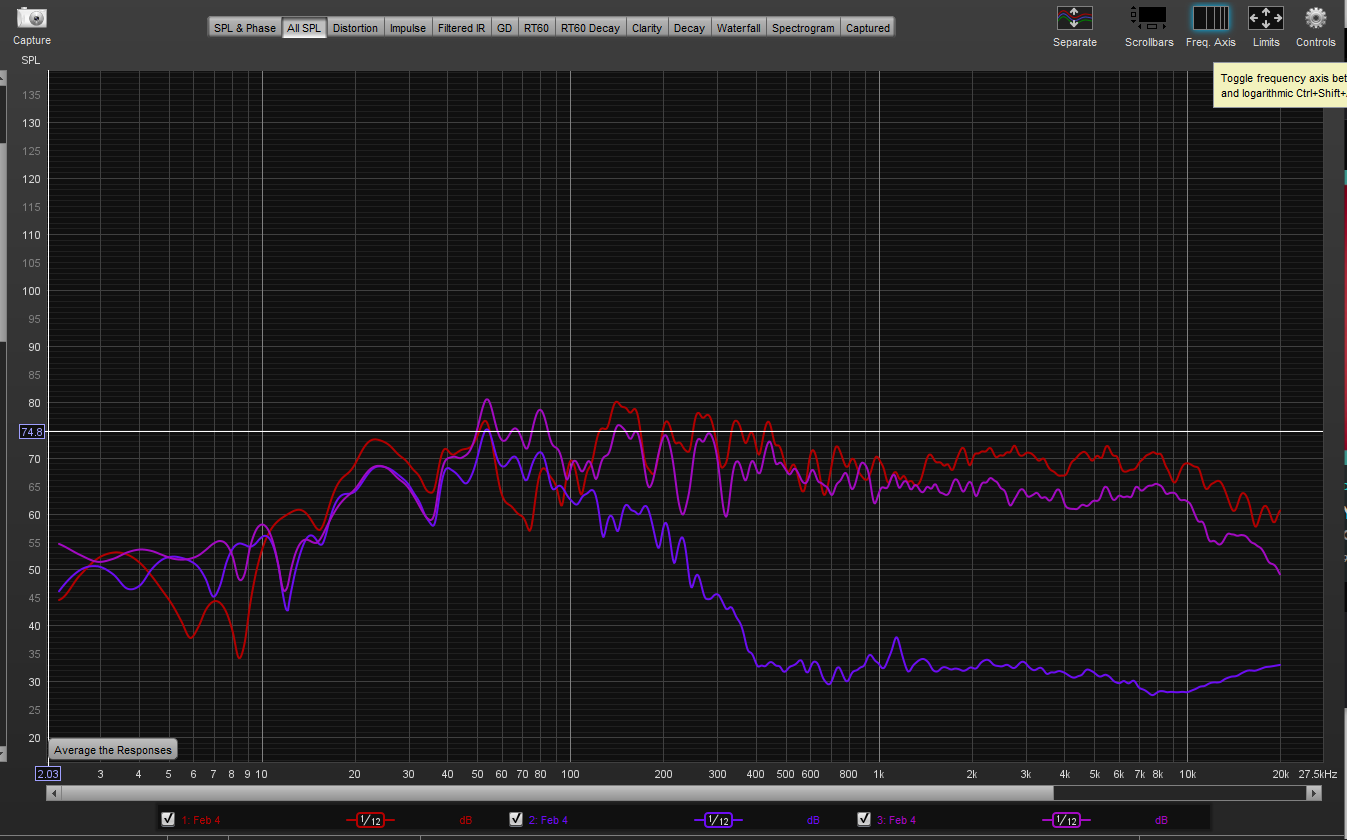The height and width of the screenshot is (840, 1347).
Task: Open the Waterfall tab
Action: click(739, 28)
